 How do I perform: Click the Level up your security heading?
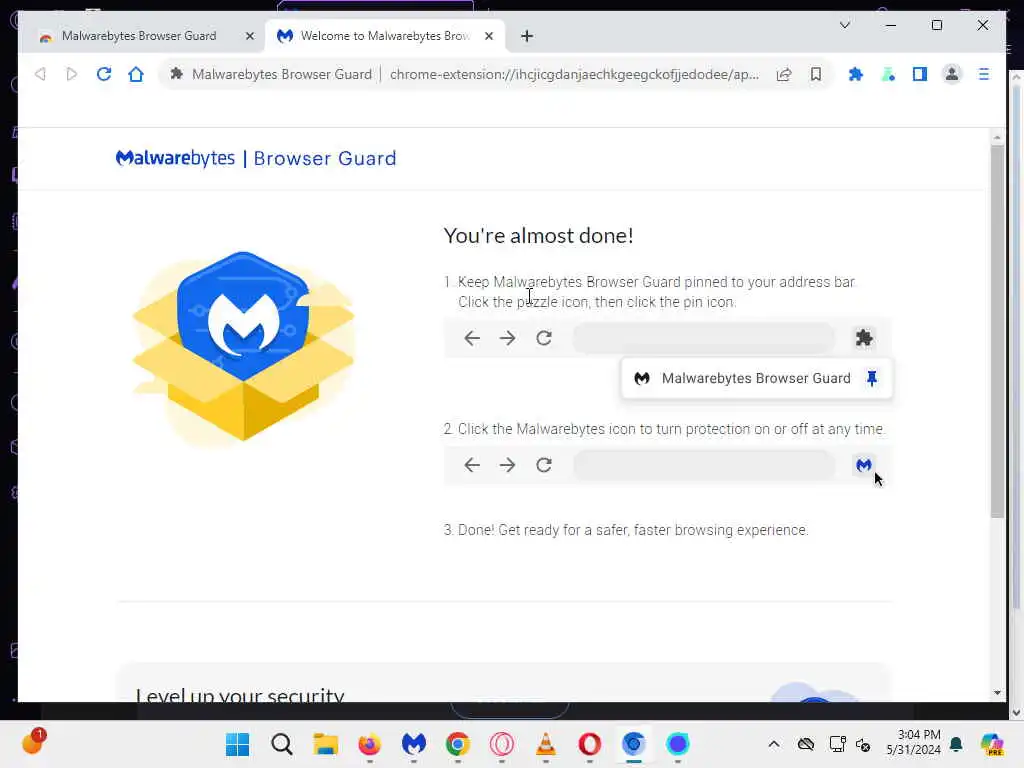[240, 696]
